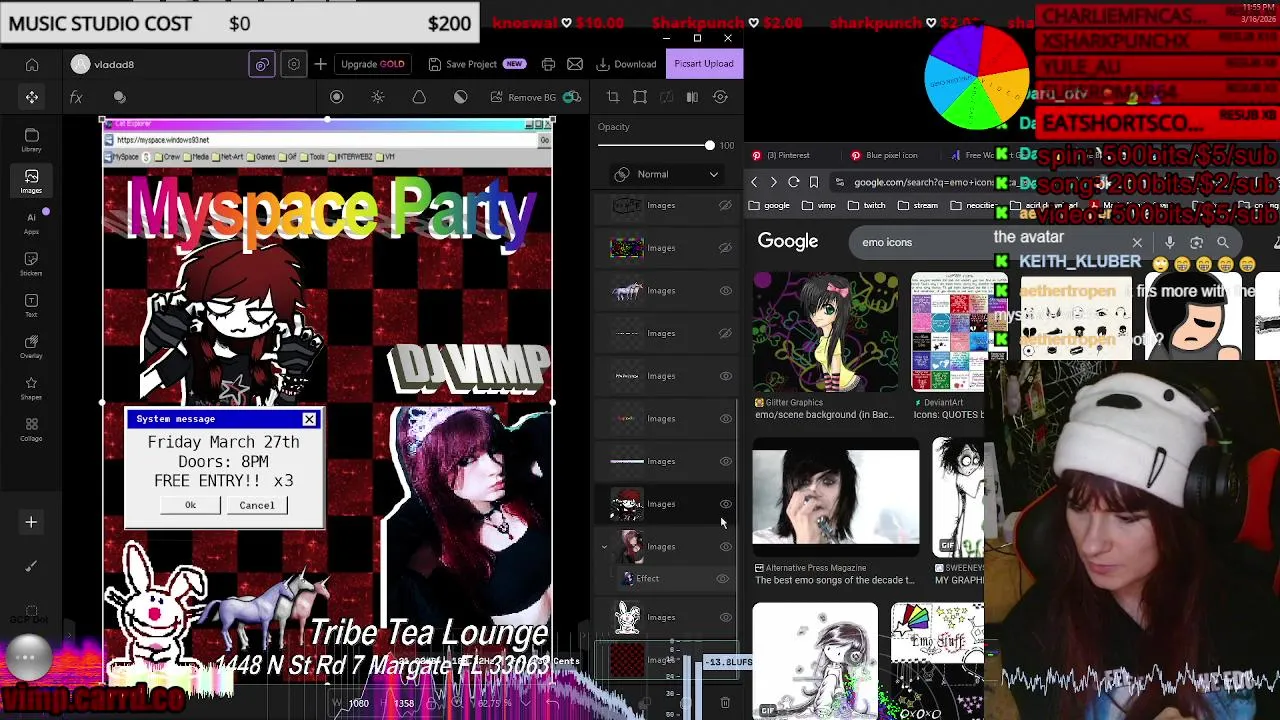Hide the white line Images layer
Viewport: 1280px width, 720px height.
tap(726, 461)
